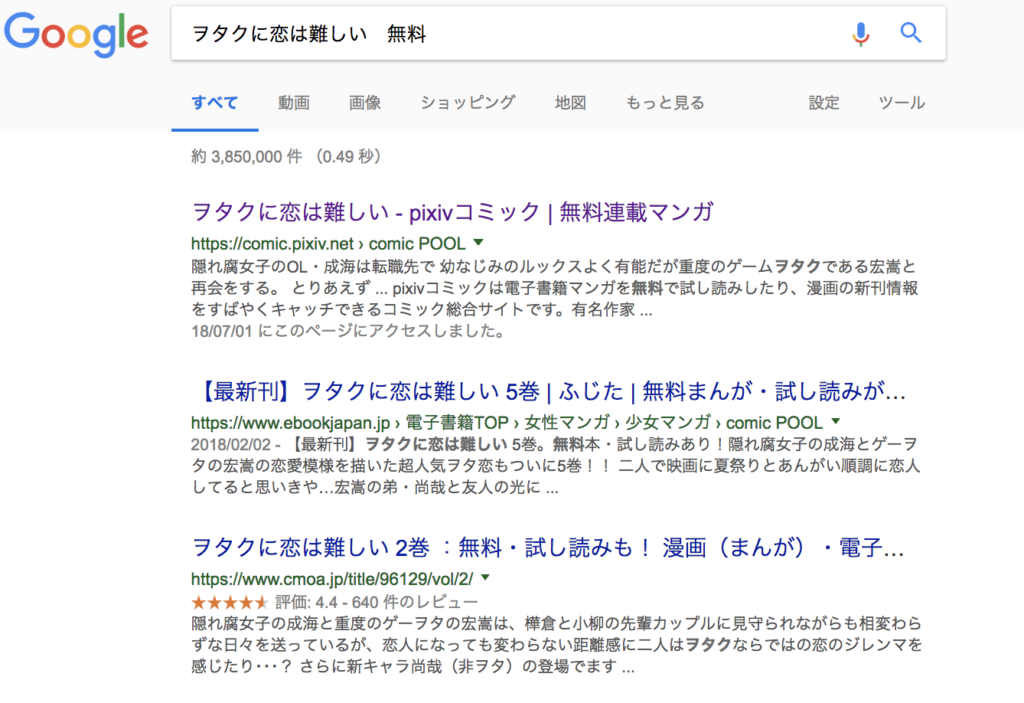Click the star rating of cmoa result

coord(229,602)
